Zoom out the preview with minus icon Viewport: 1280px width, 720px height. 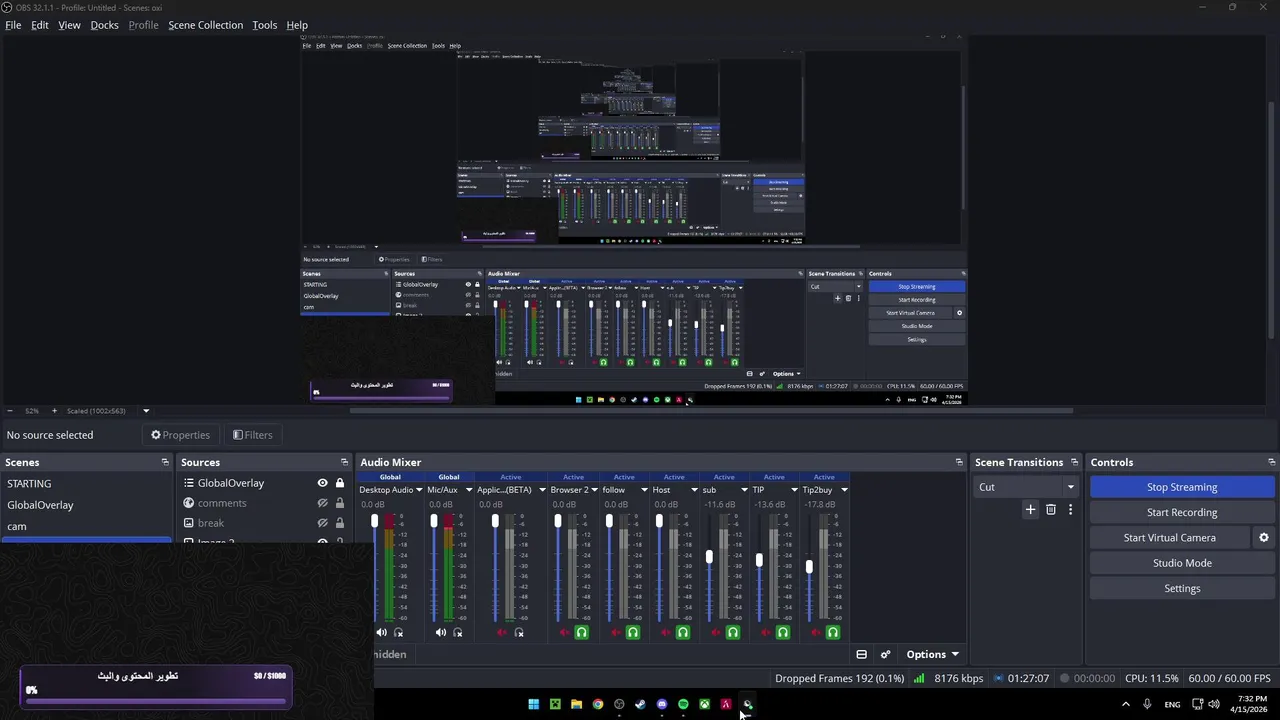10,410
